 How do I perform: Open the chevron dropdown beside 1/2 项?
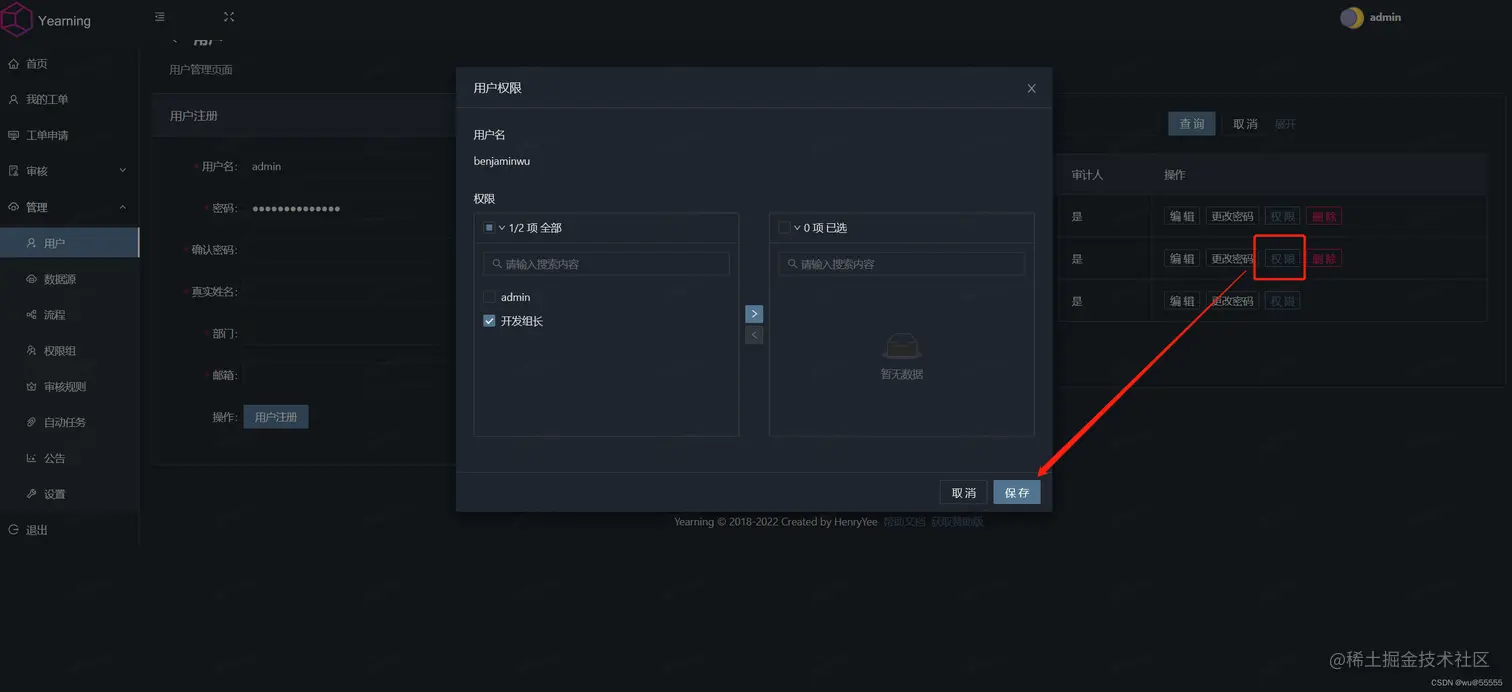point(502,228)
